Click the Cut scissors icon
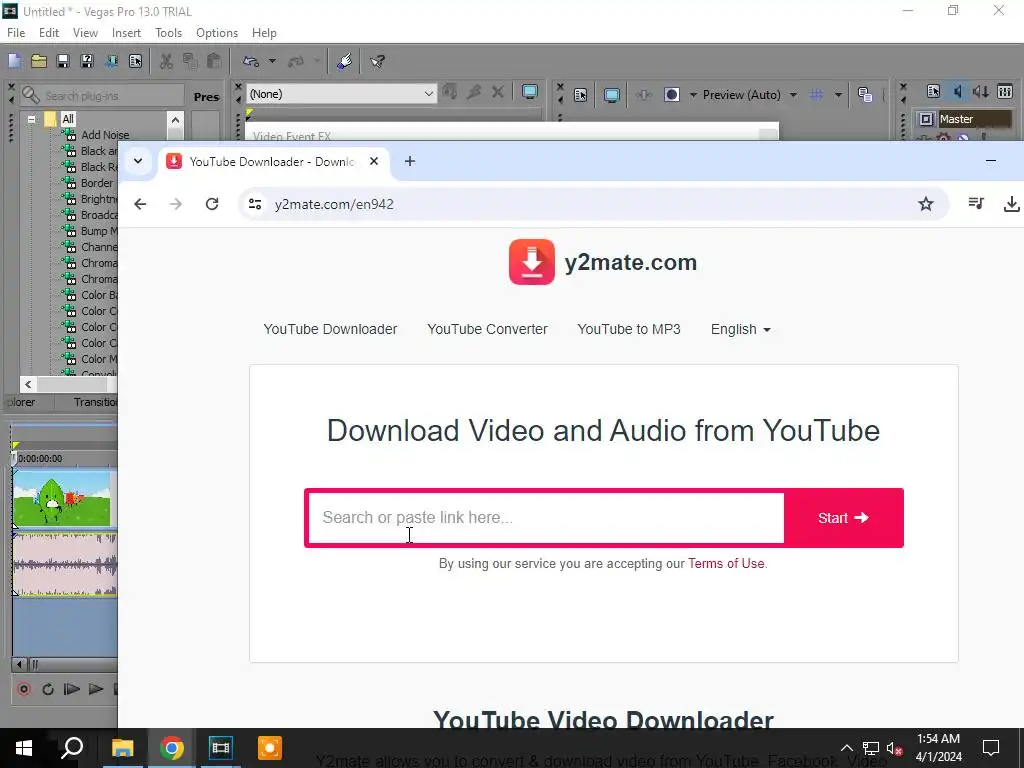This screenshot has height=768, width=1024. 166,61
